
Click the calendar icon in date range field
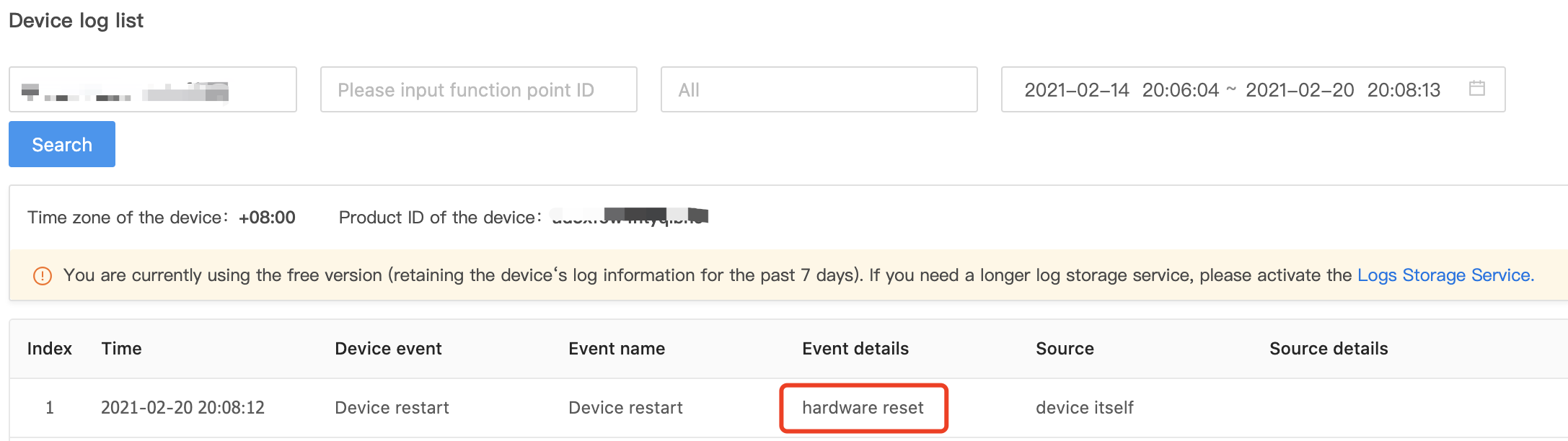[x=1476, y=89]
